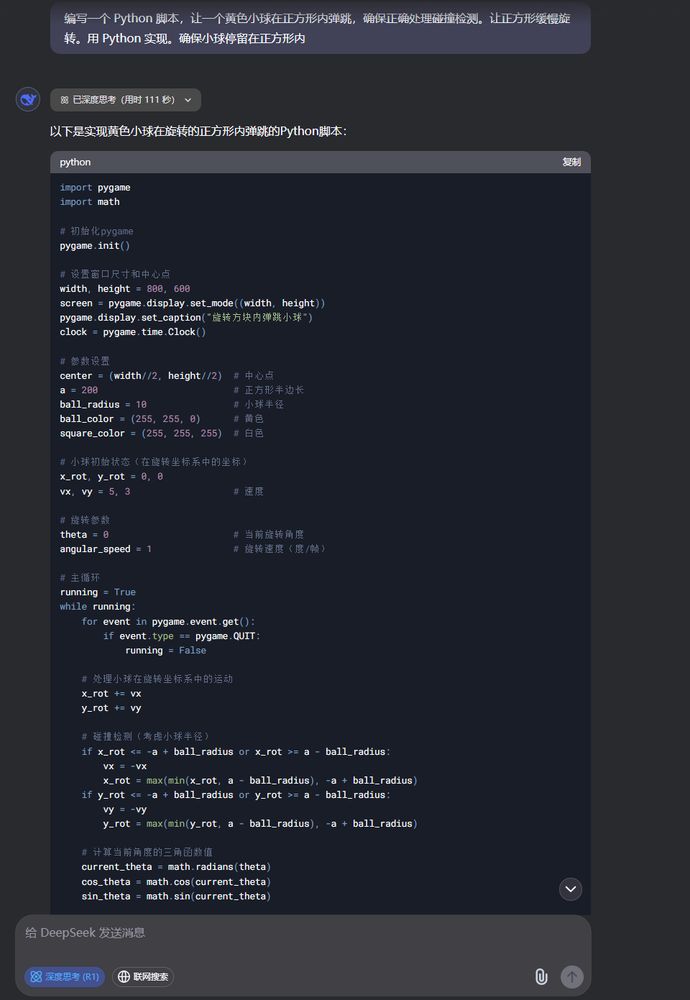
Task: Click the line 'sin_theta = math.sin(current_theta)'
Action: (x=176, y=896)
